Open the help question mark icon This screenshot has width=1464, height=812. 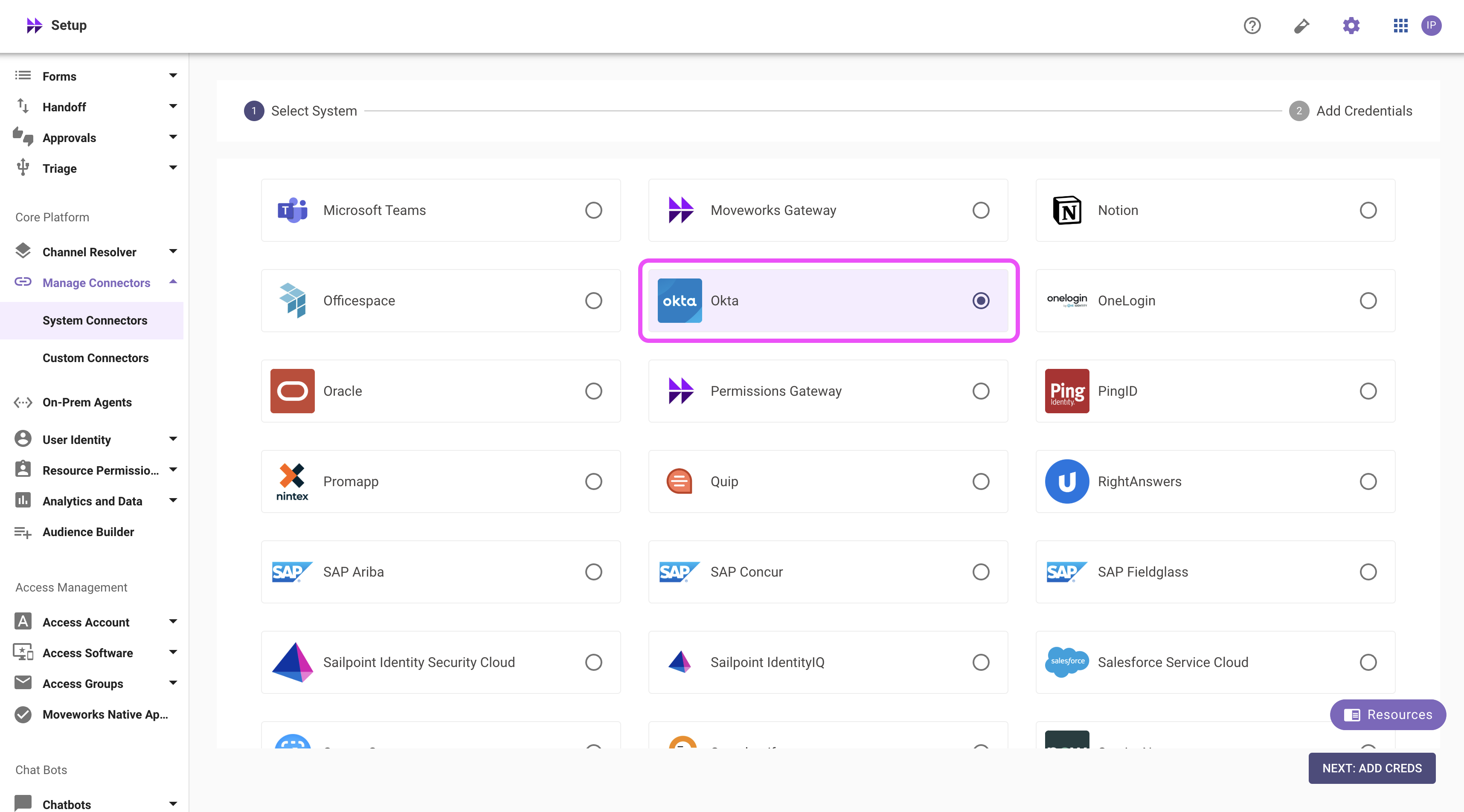[1252, 26]
